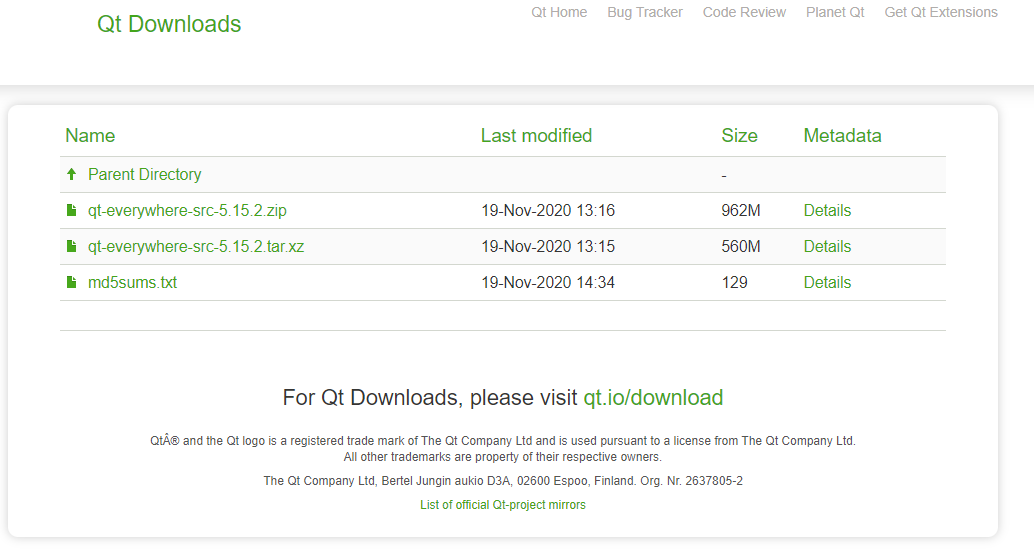
Task: Open the md5sums.txt file
Action: pos(132,283)
